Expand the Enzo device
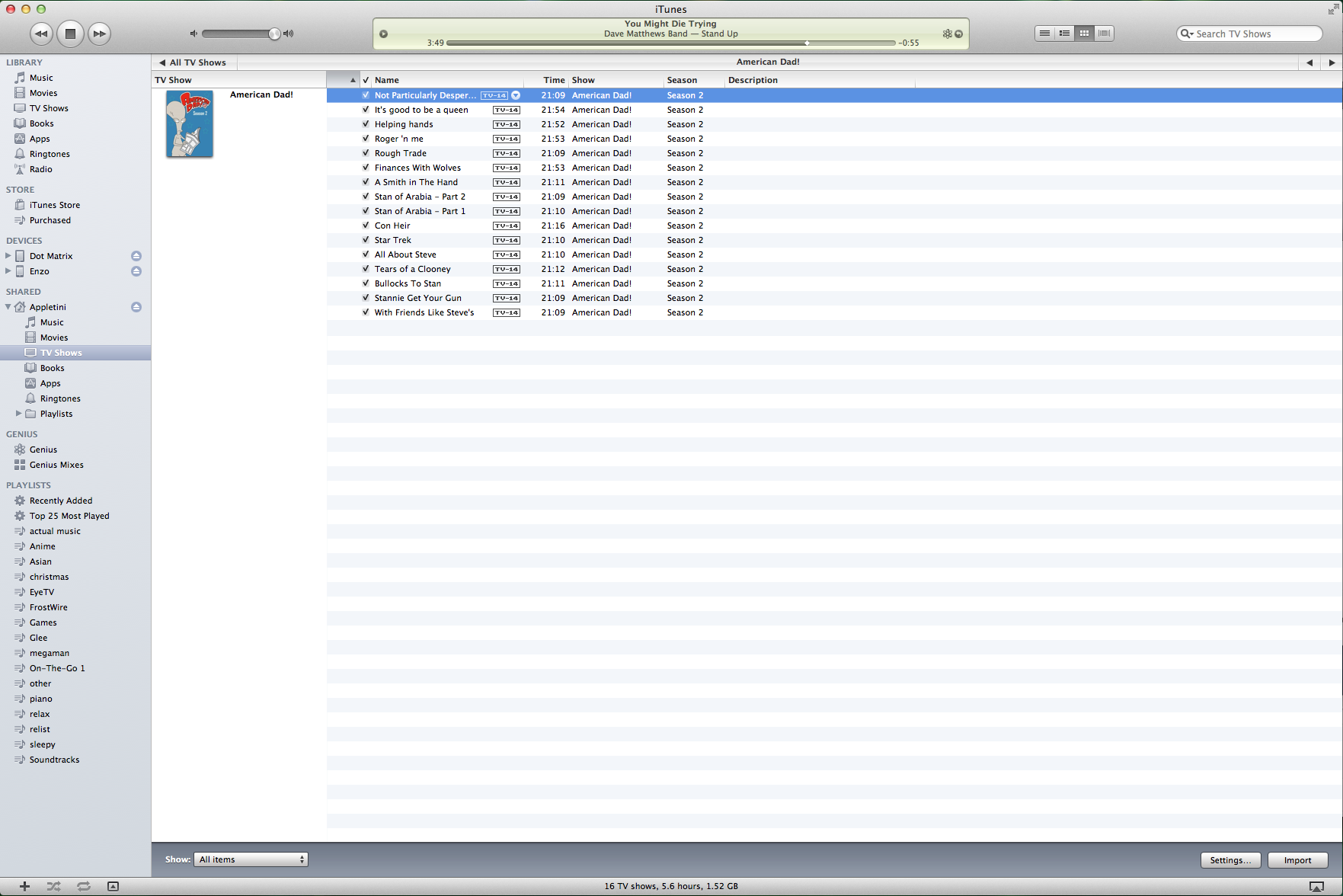Screen dimensions: 1343x896 coord(8,271)
